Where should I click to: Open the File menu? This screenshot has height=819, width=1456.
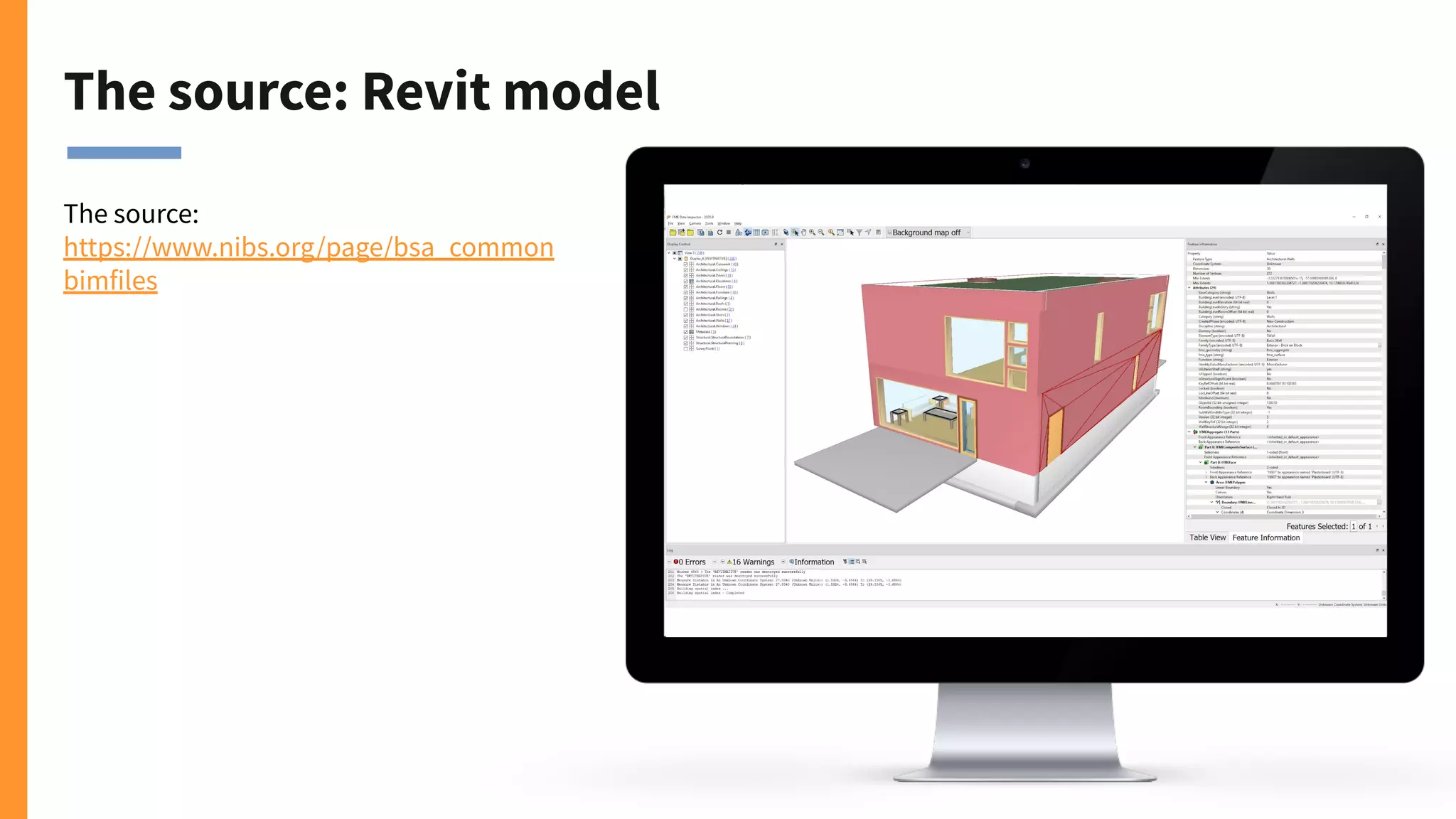point(670,223)
